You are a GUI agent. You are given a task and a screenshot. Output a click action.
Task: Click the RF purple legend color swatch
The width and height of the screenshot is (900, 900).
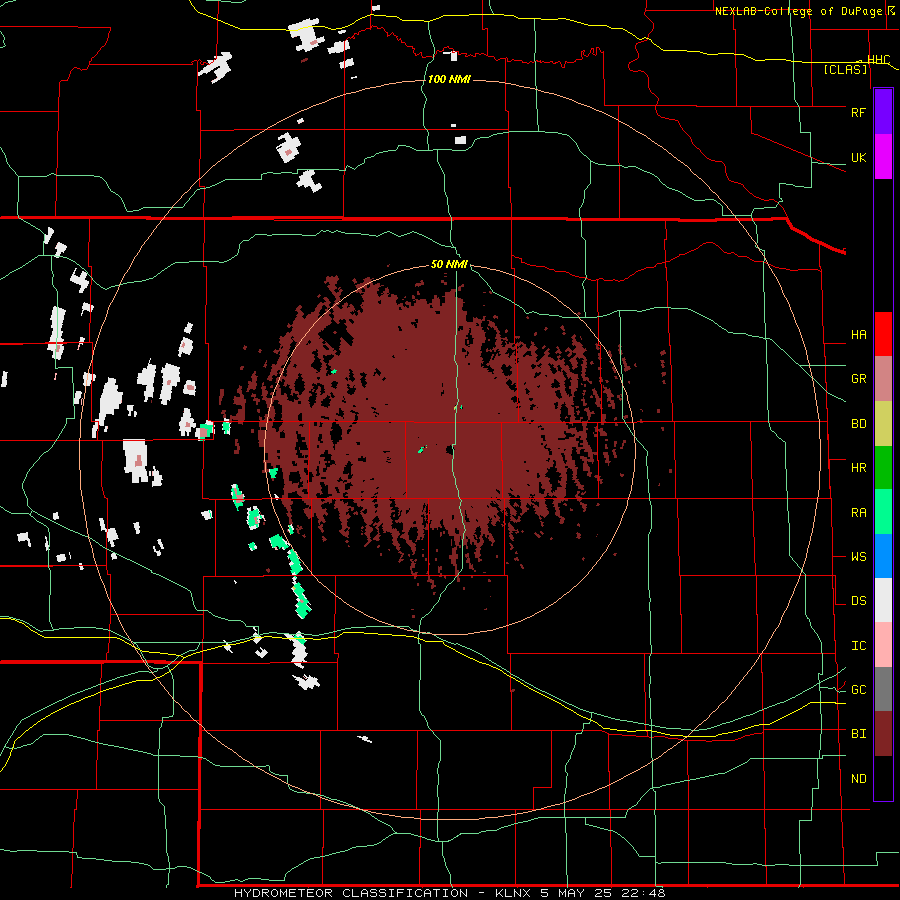pyautogui.click(x=883, y=112)
